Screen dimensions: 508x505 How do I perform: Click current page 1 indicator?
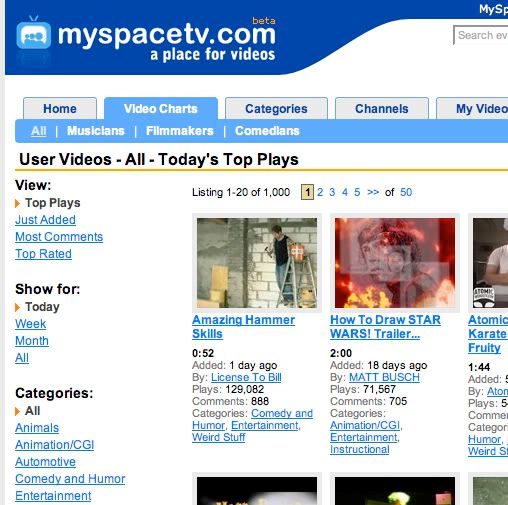pyautogui.click(x=307, y=192)
